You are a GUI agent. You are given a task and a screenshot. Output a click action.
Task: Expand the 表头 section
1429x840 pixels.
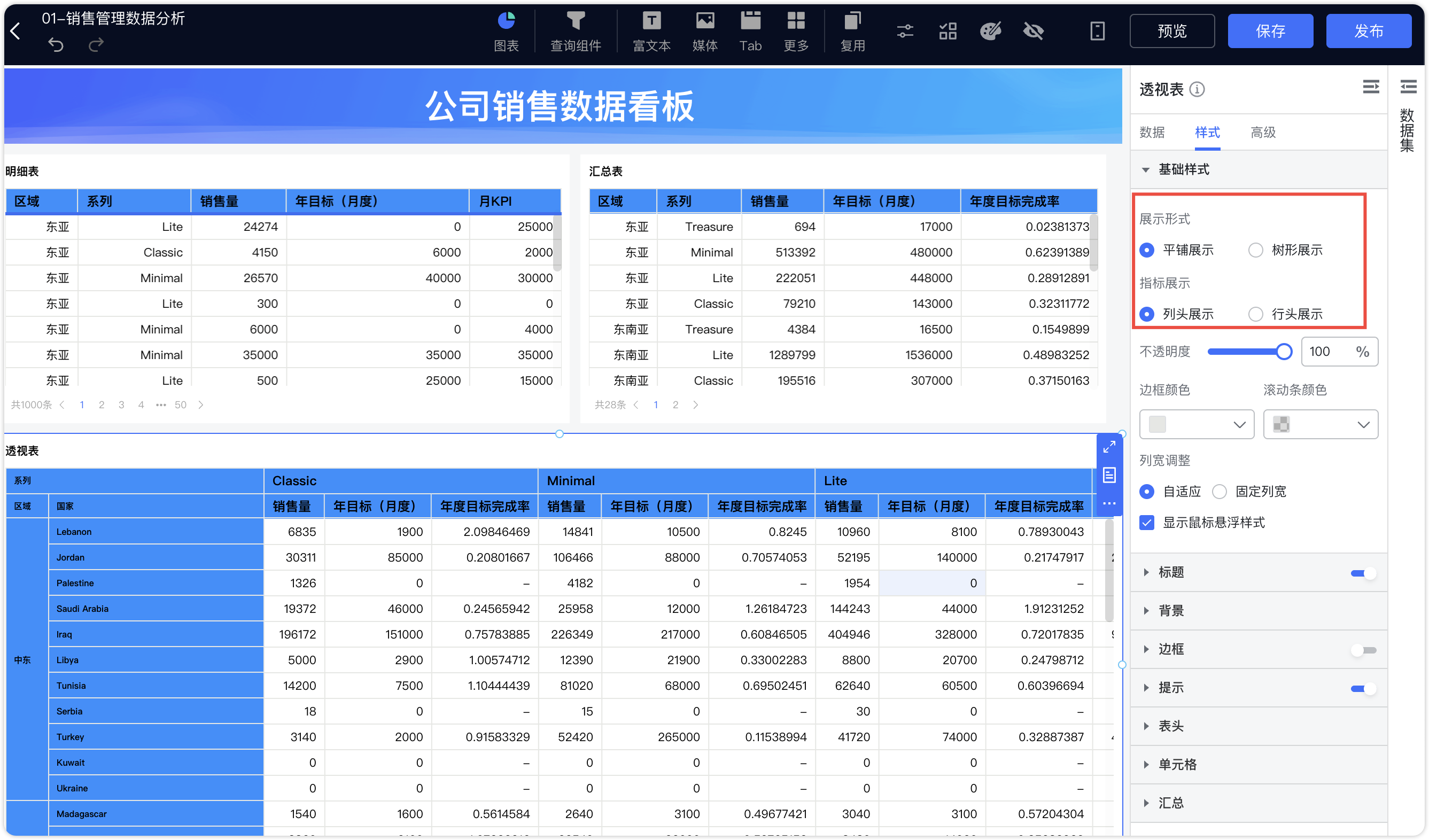tap(1145, 727)
